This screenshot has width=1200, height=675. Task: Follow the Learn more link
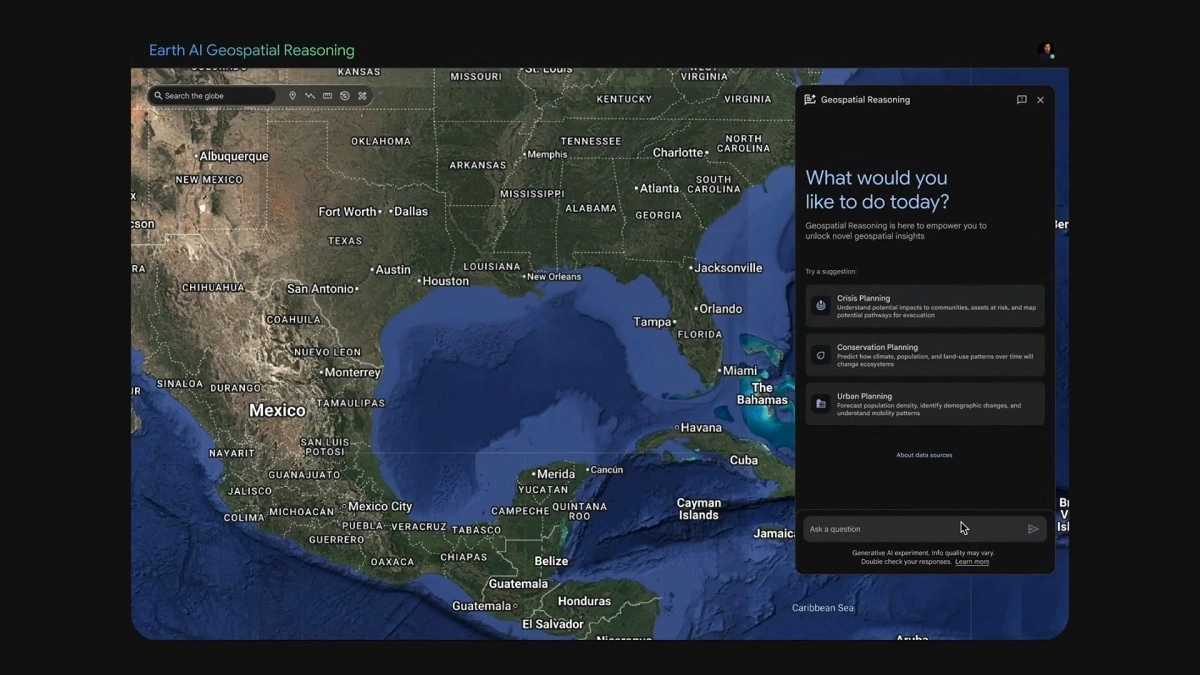click(x=971, y=562)
